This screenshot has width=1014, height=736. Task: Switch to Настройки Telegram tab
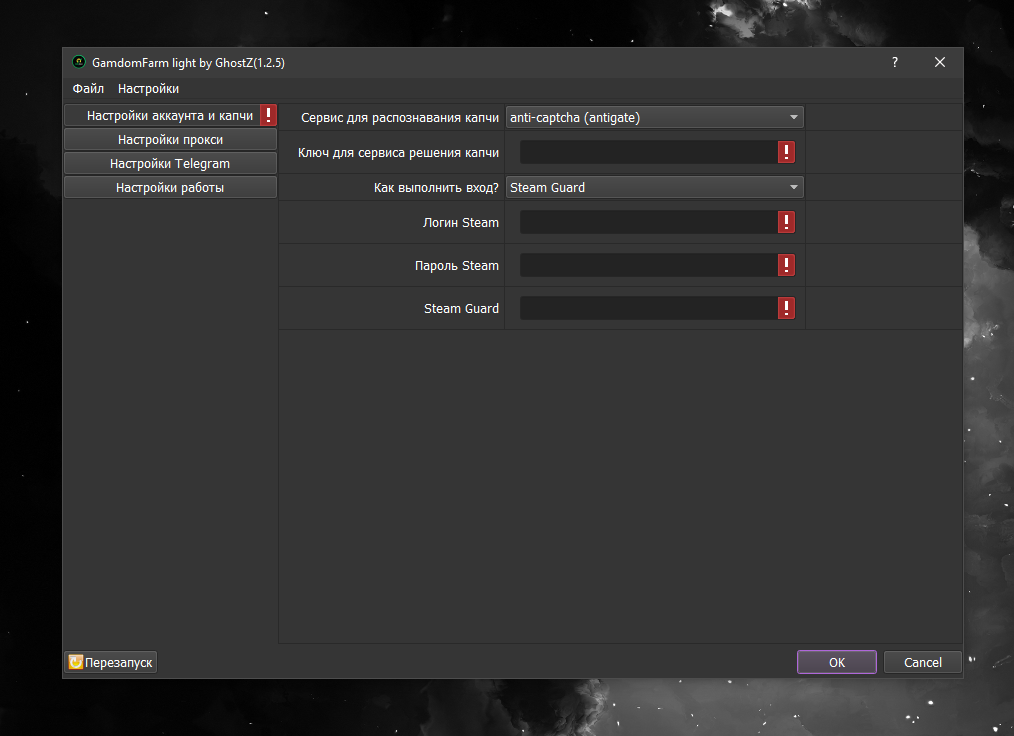tap(170, 163)
